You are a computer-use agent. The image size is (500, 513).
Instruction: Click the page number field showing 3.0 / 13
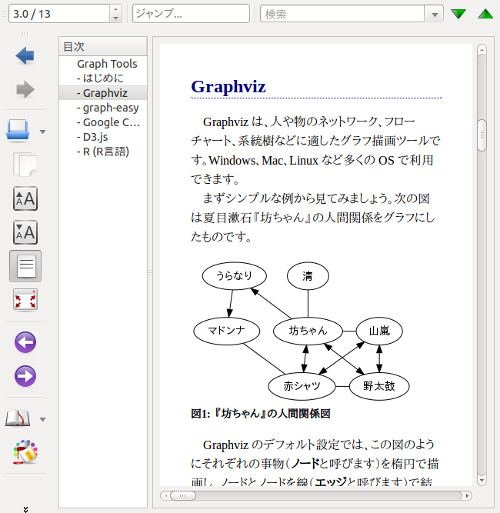pyautogui.click(x=59, y=14)
